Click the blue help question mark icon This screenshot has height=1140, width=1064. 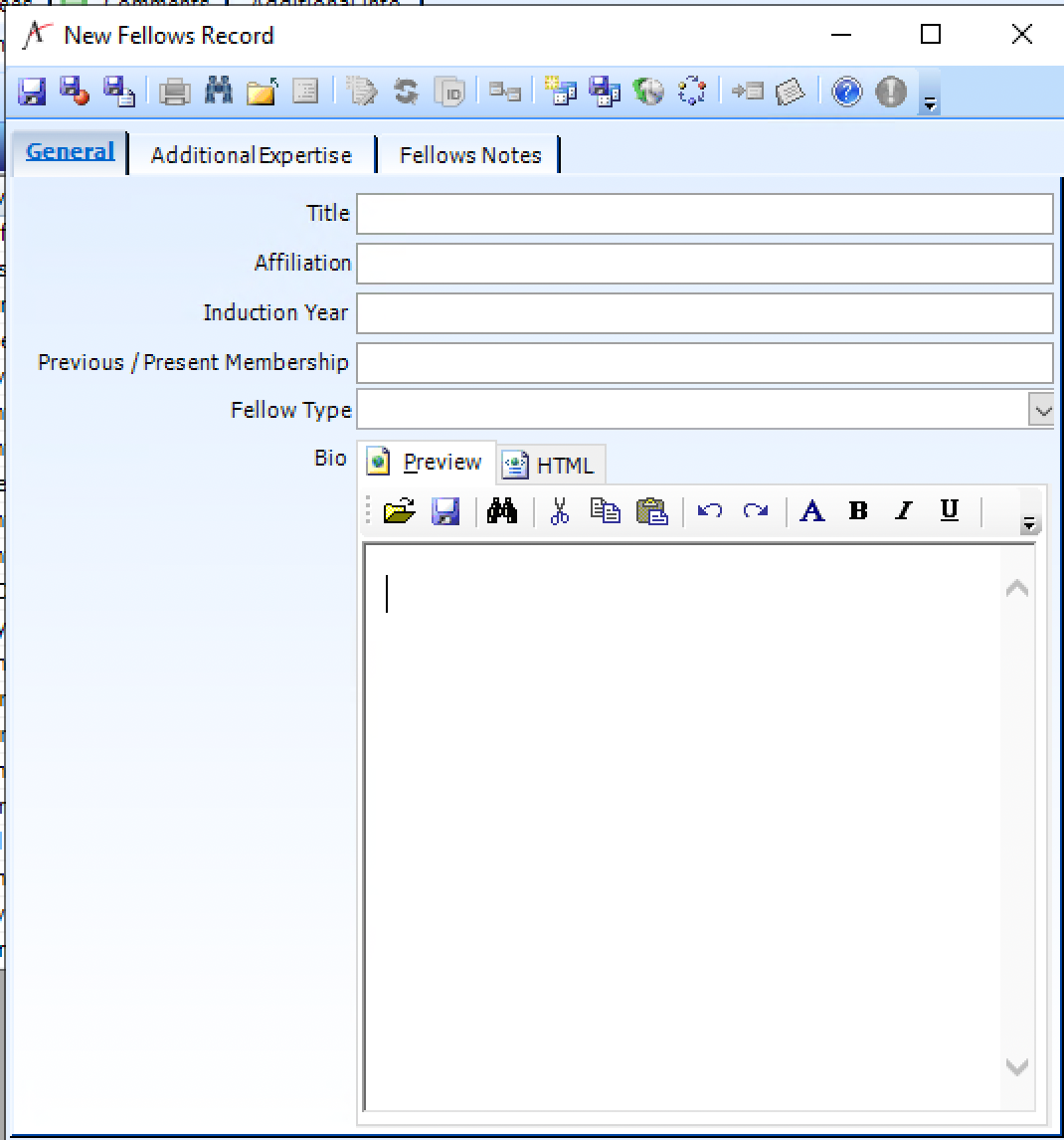click(x=846, y=92)
